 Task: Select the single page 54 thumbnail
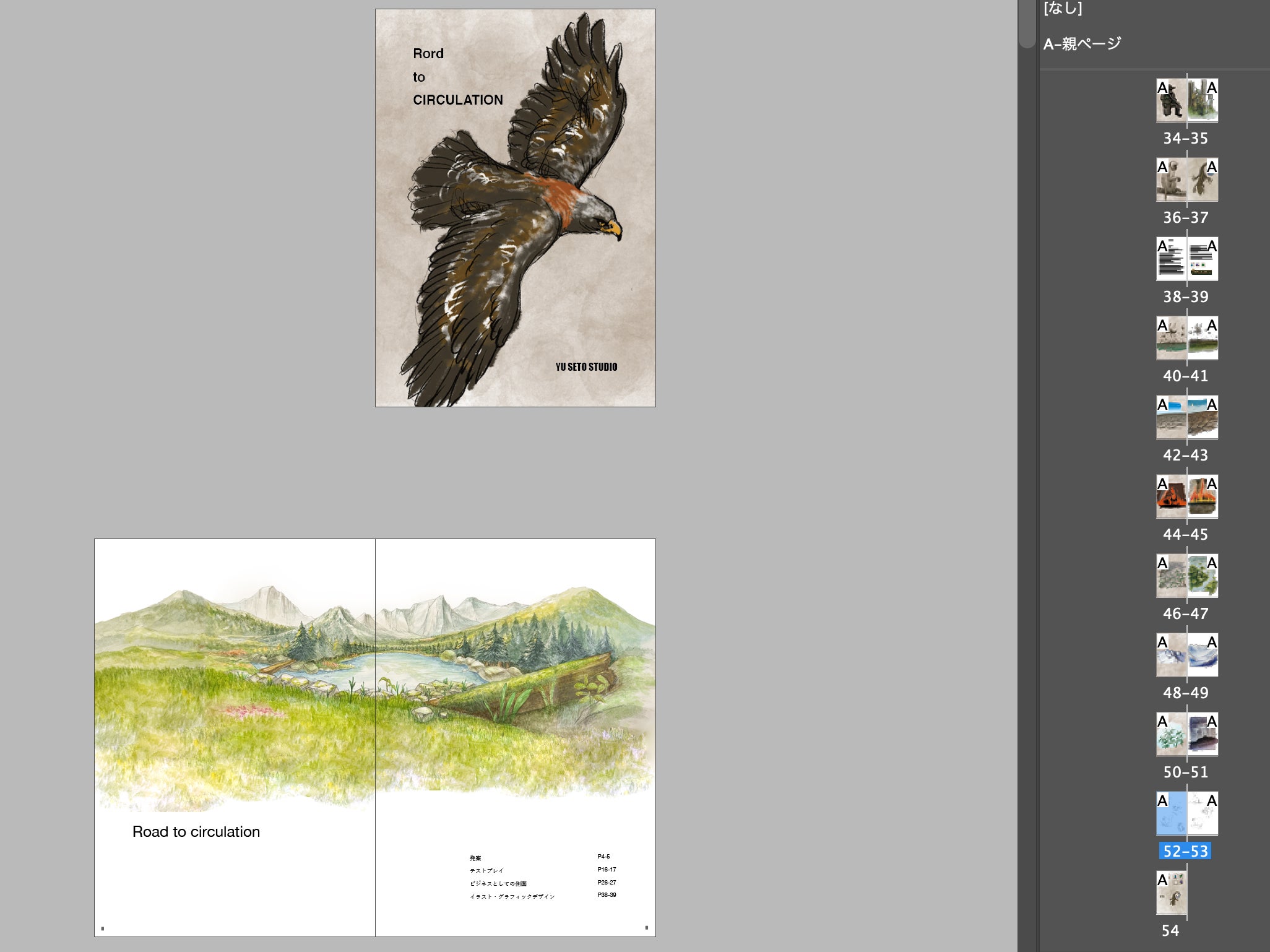click(x=1171, y=893)
